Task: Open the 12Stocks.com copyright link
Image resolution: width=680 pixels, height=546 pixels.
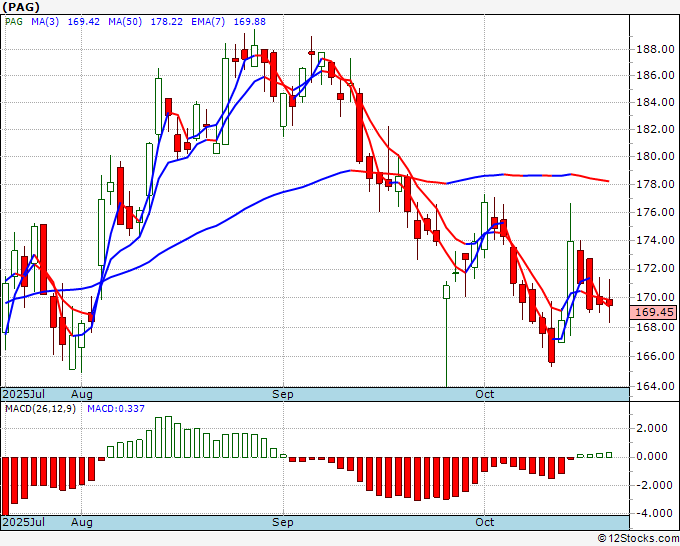Action: 638,538
